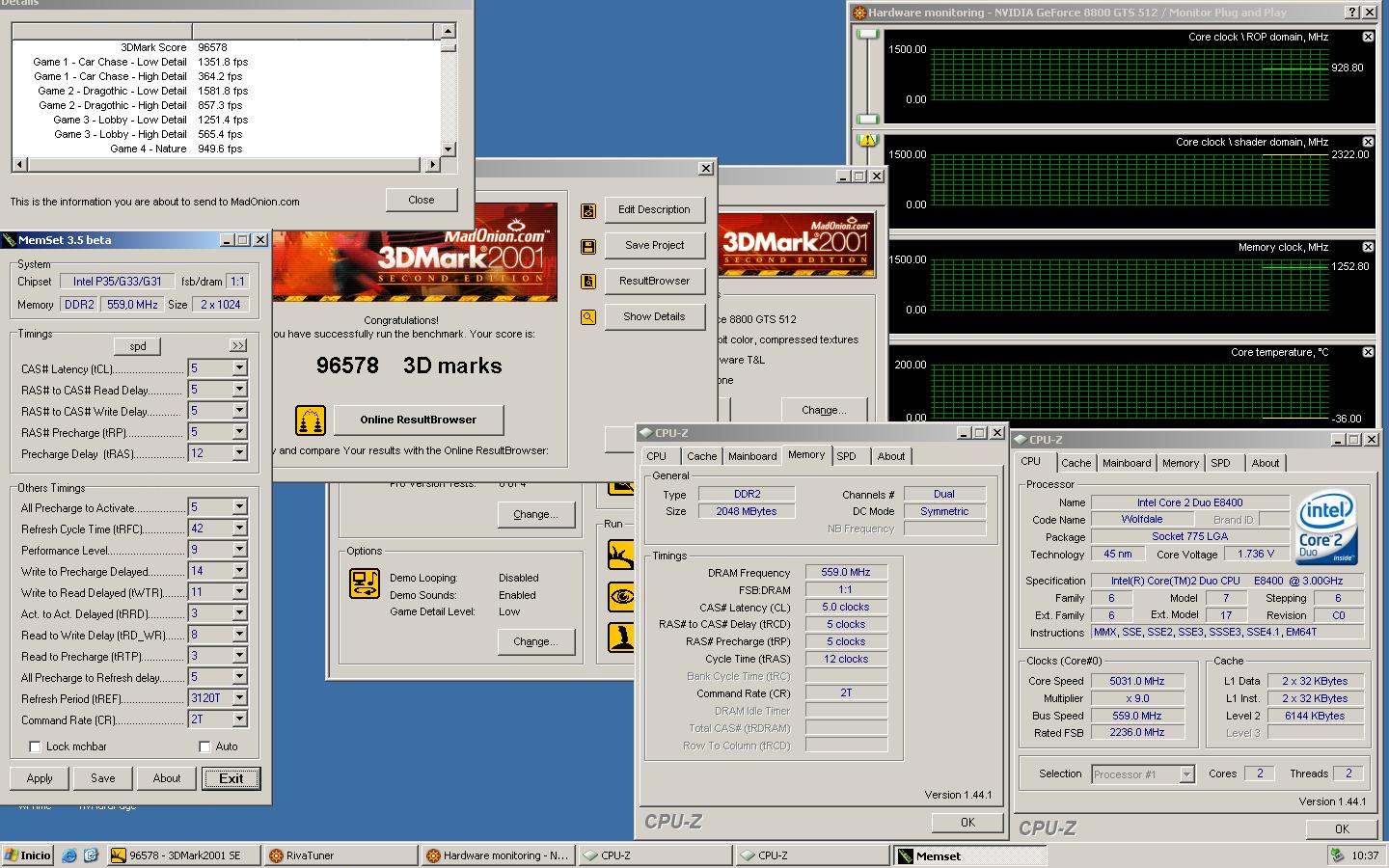Open Cache tab in right CPU-Z window

click(x=1076, y=463)
